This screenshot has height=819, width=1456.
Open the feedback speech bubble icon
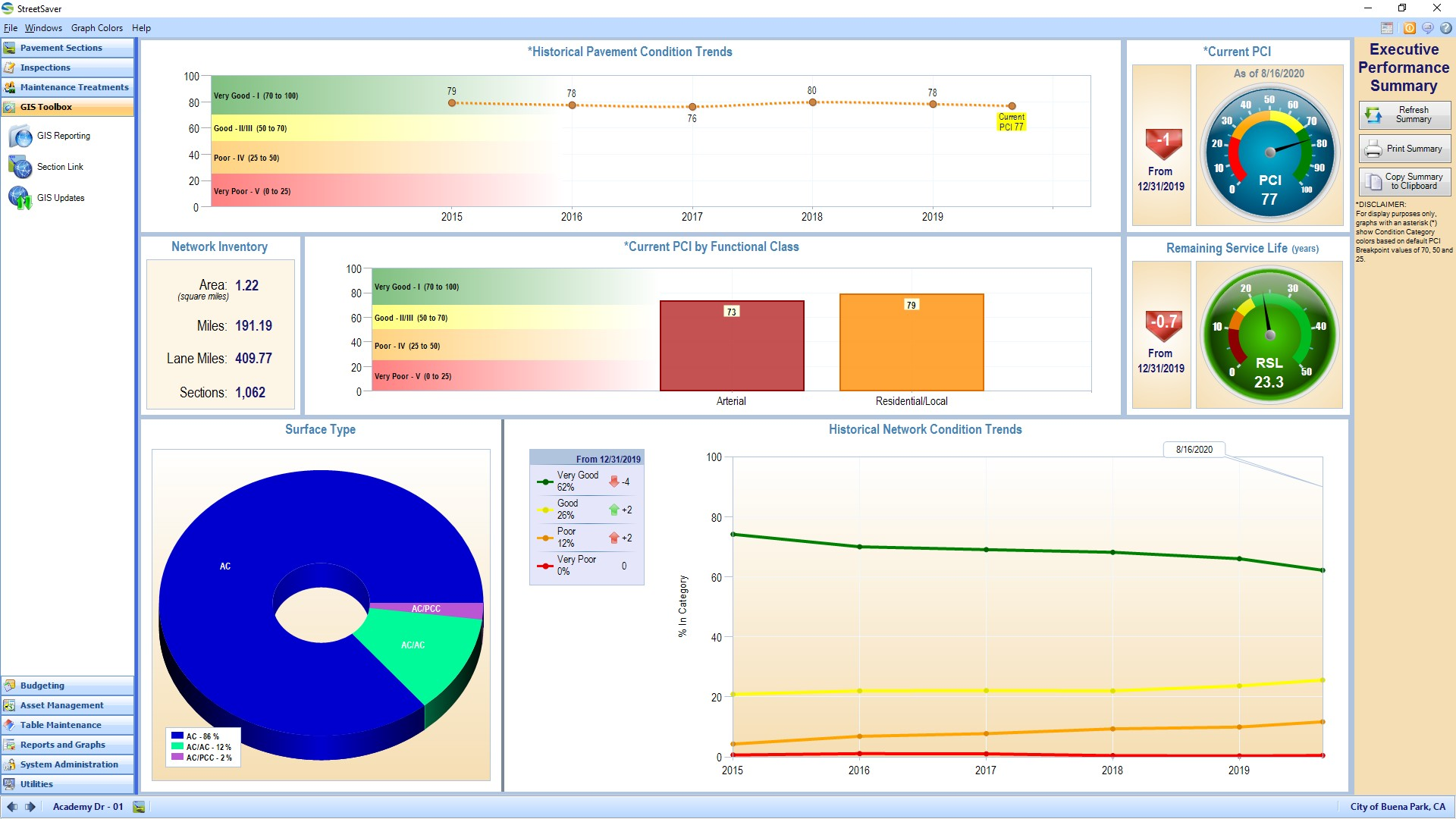click(1427, 28)
